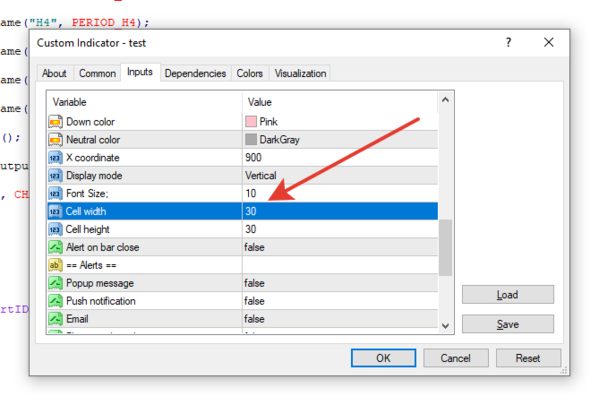Select the Popup message variable name
599x405 pixels.
pos(100,283)
